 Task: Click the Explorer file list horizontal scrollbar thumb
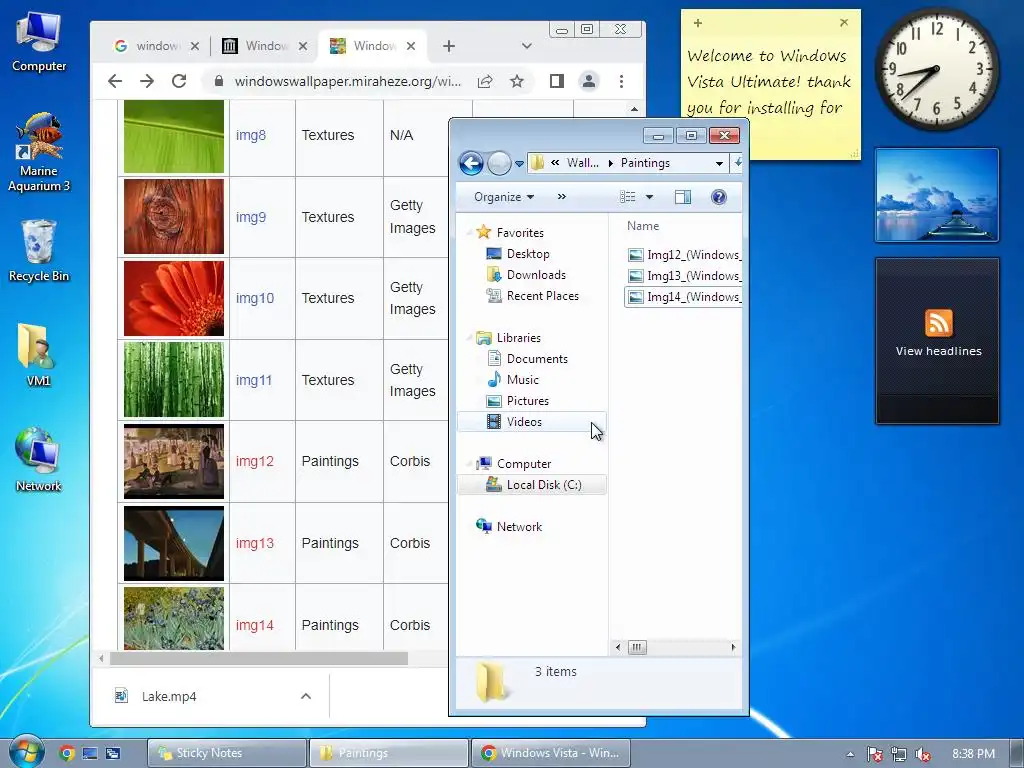pos(637,647)
